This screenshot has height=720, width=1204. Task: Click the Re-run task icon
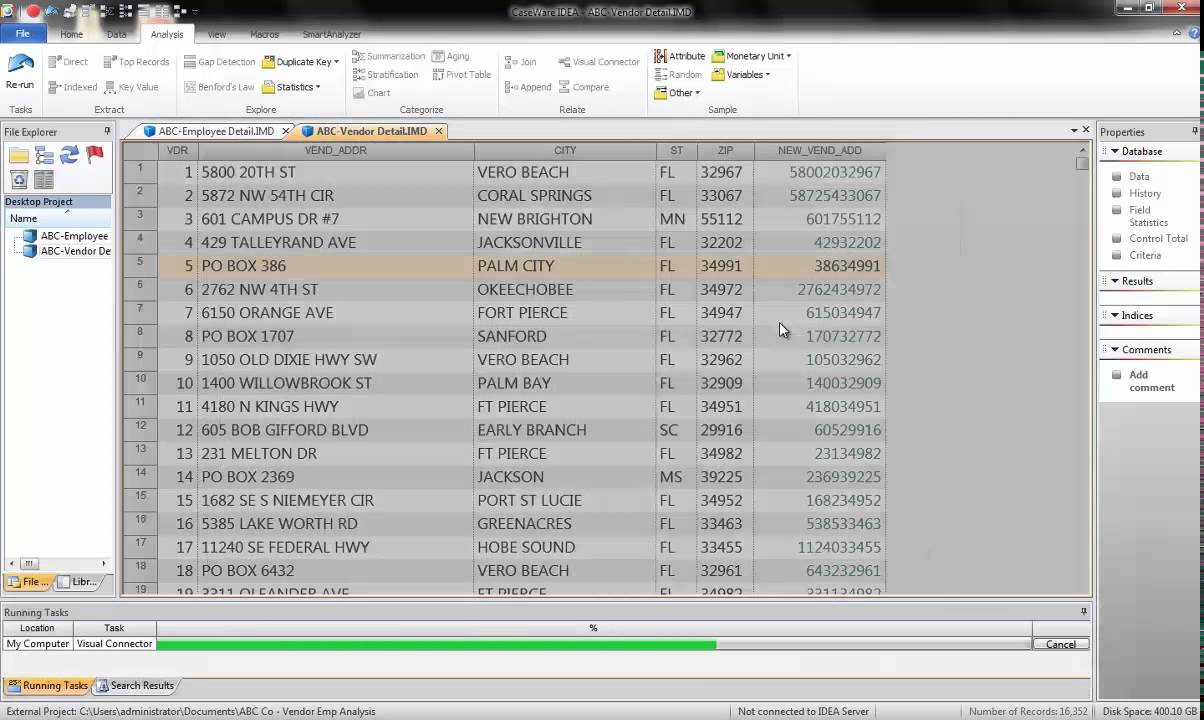tap(20, 70)
